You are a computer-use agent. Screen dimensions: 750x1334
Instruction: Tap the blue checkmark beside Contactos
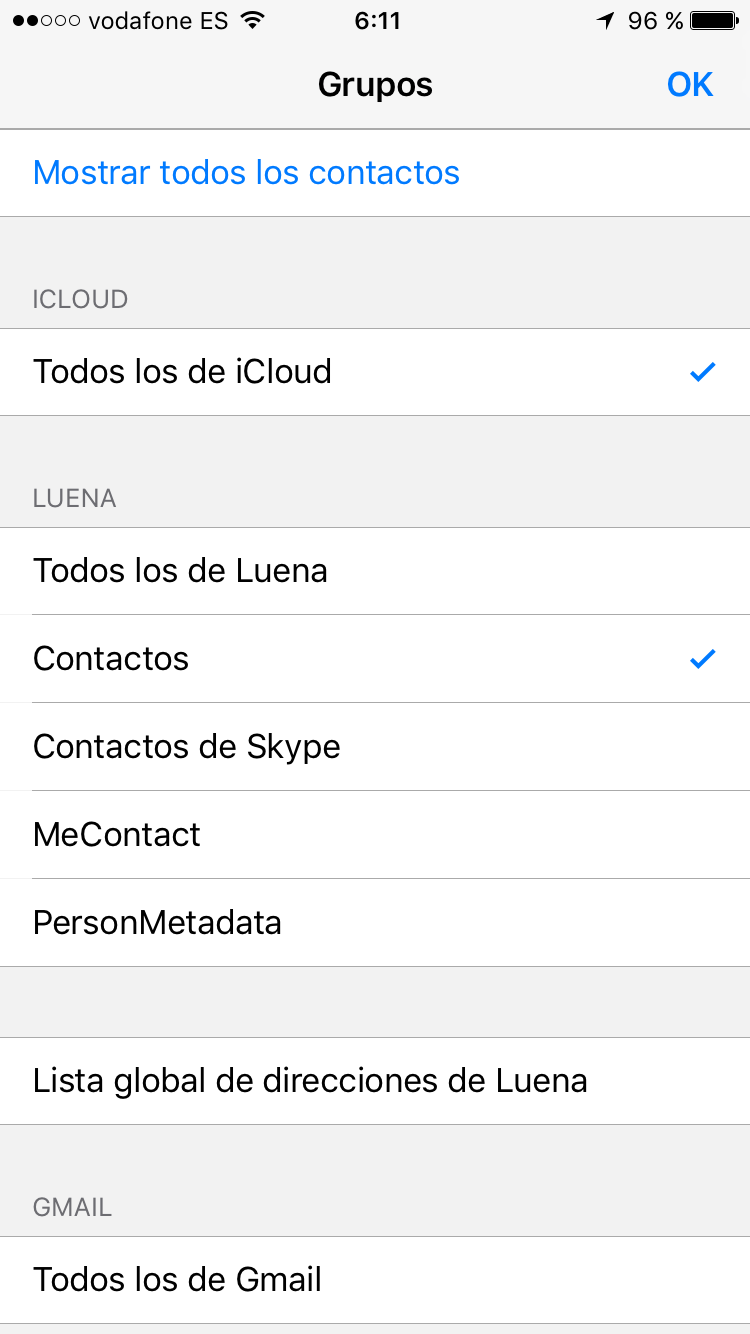click(x=703, y=659)
